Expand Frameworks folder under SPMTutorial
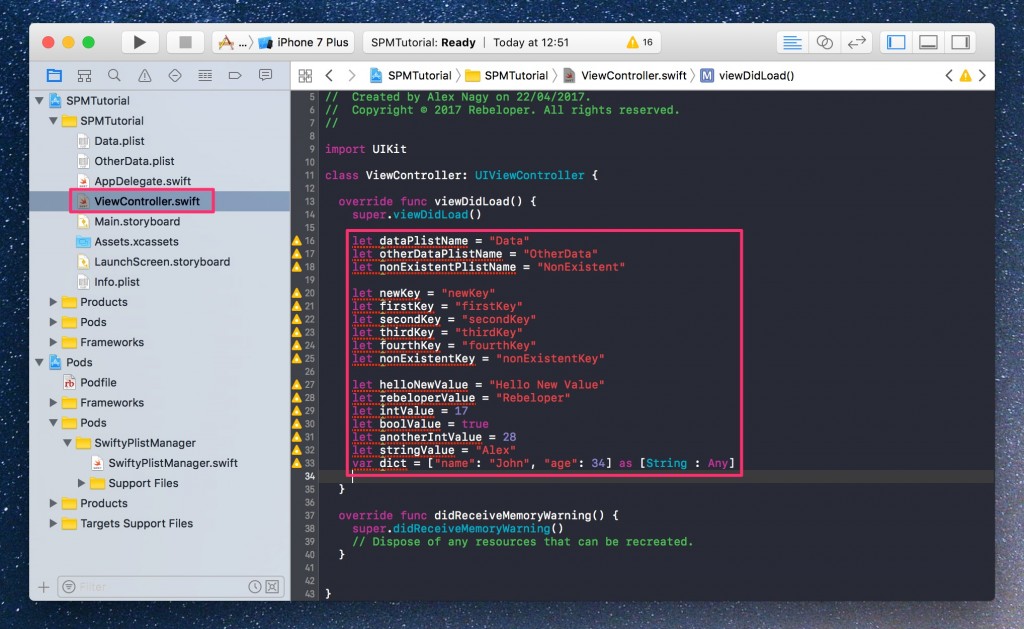 pos(53,342)
